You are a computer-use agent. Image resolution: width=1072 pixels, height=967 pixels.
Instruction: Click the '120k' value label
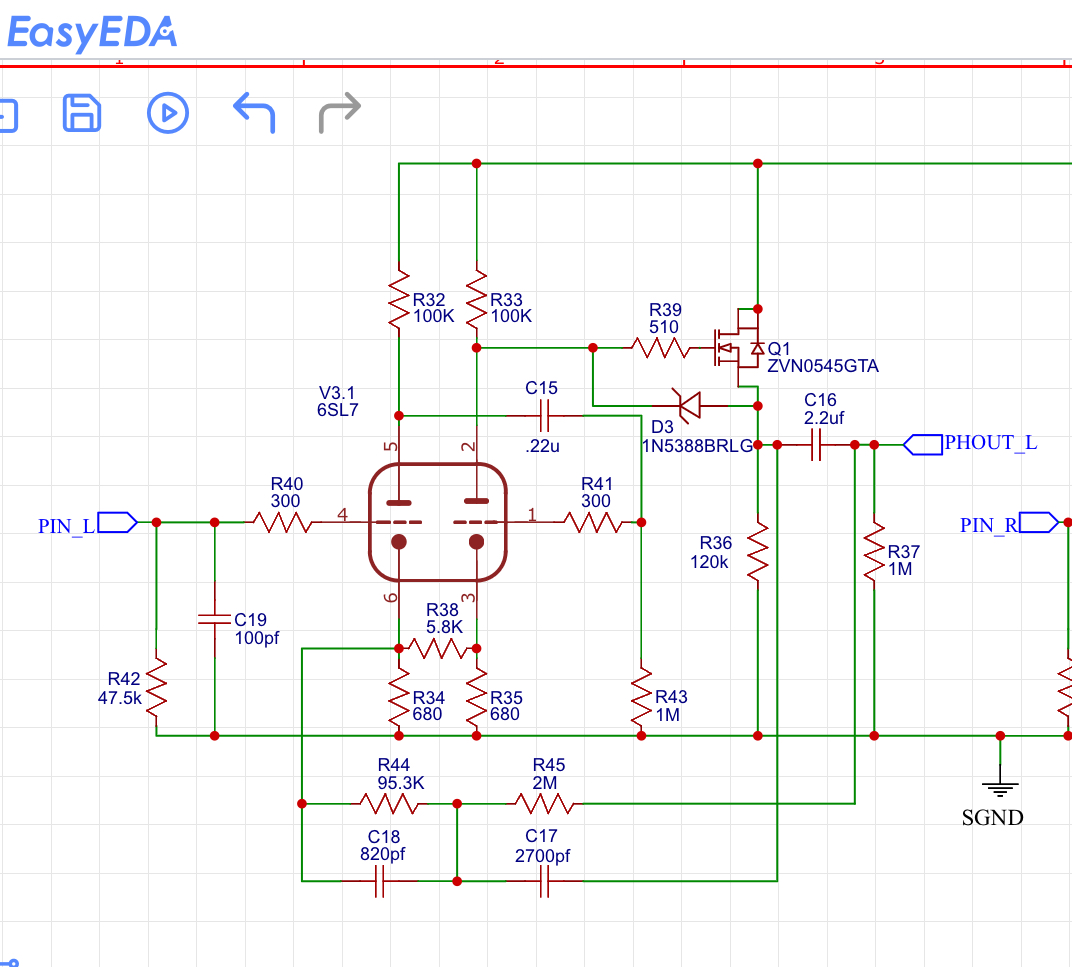click(x=709, y=561)
